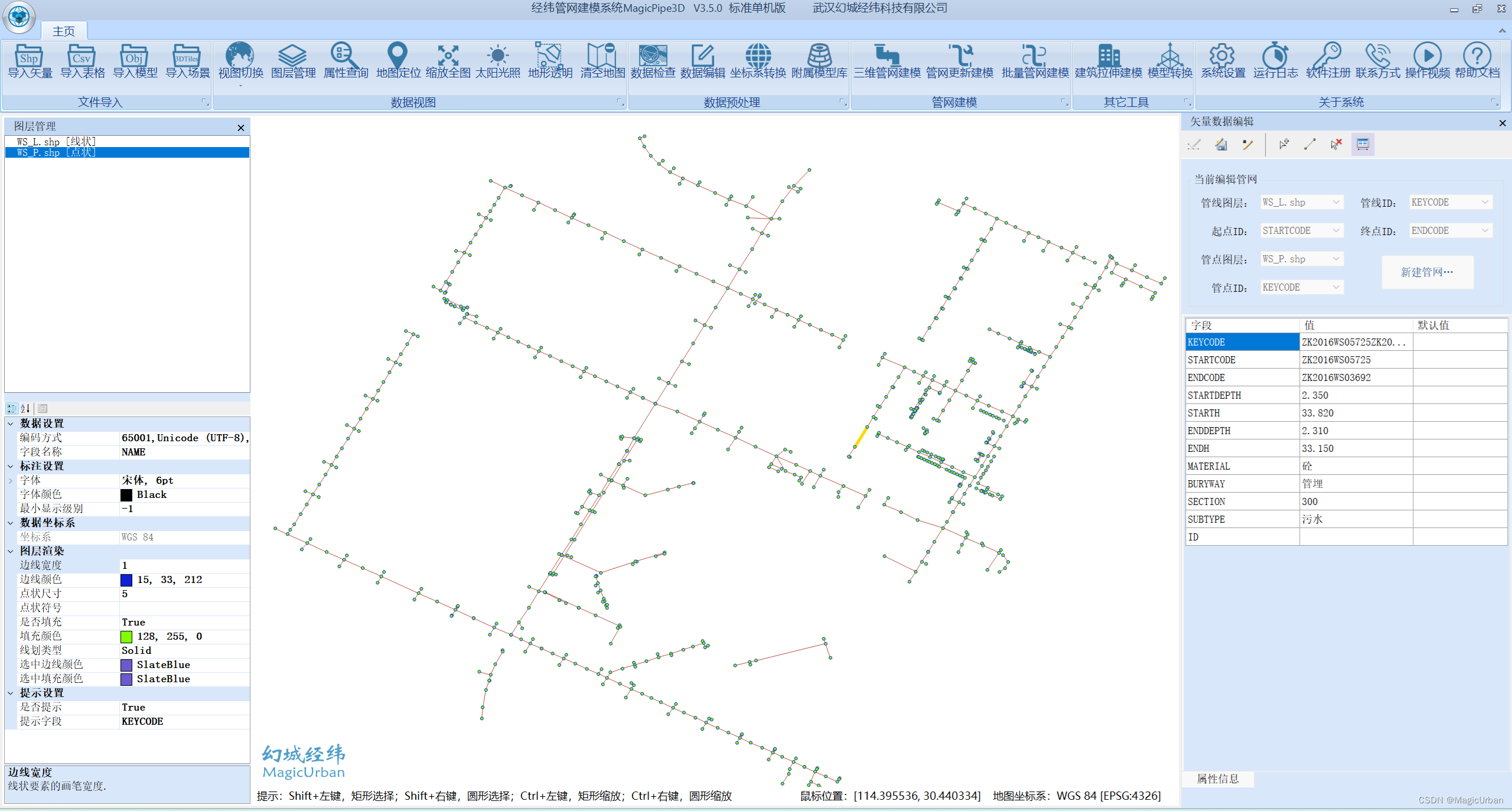Expand the 字体 font property row
1512x811 pixels.
(11, 480)
